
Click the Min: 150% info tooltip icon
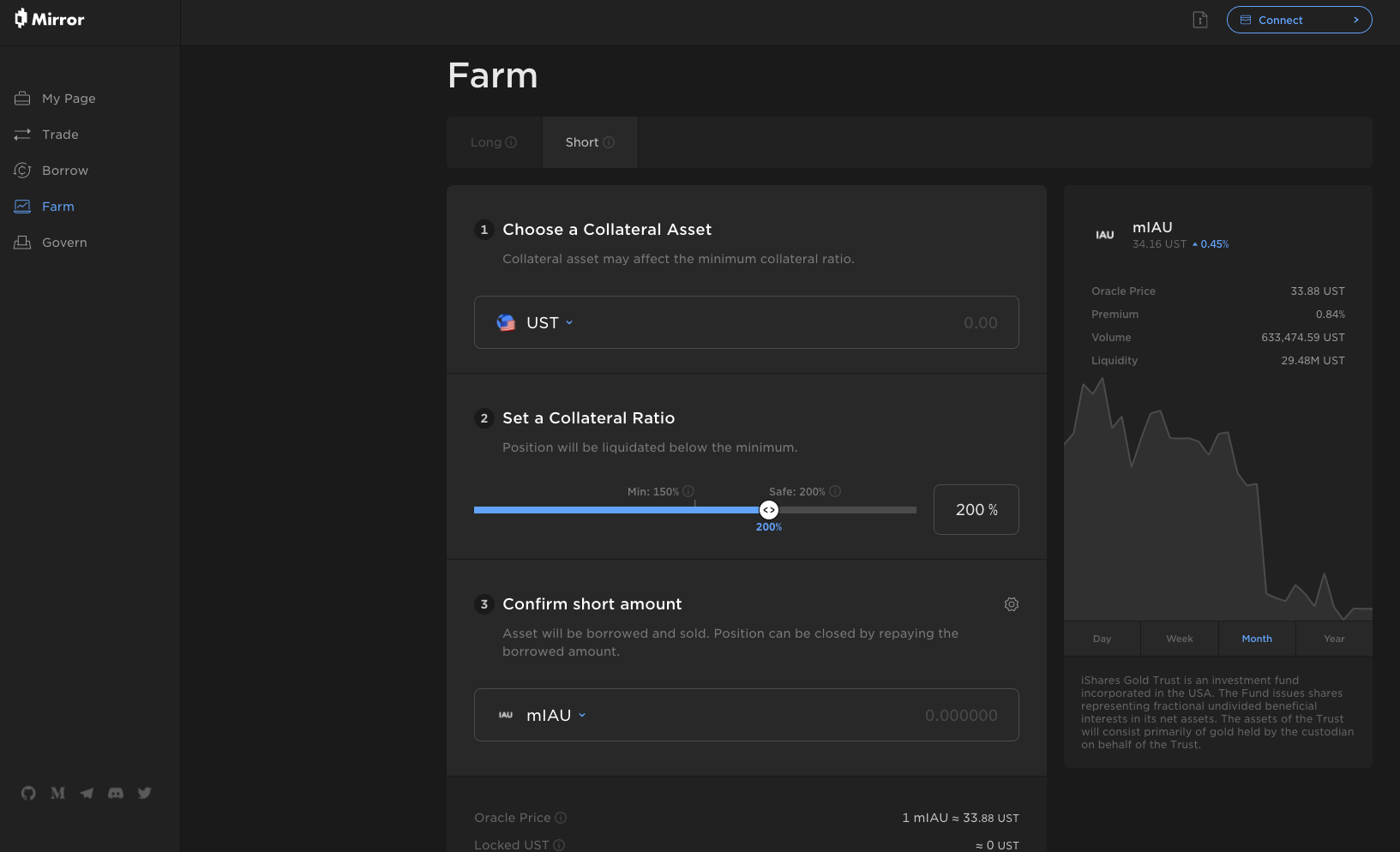click(688, 491)
